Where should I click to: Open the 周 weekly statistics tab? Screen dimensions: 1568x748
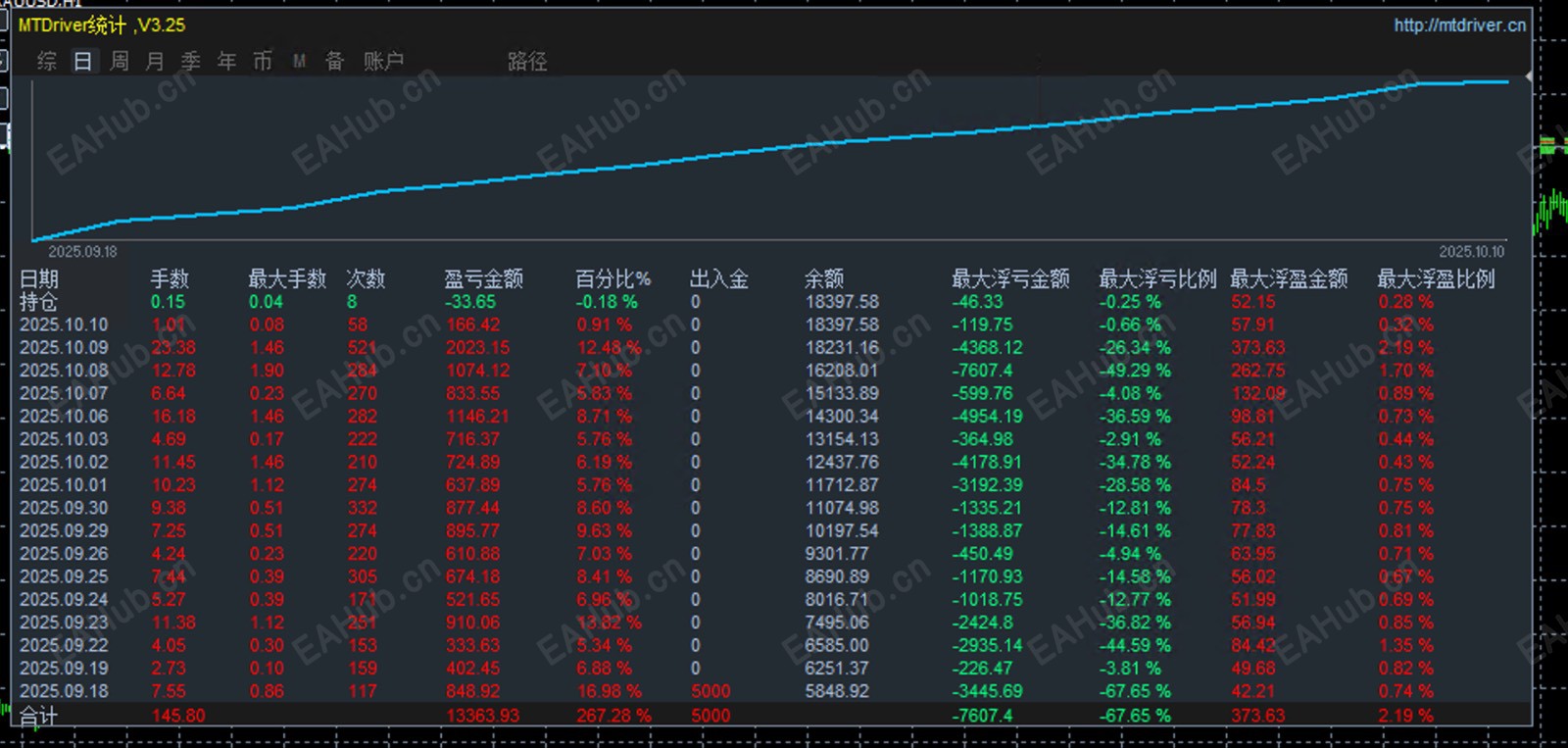(x=120, y=62)
